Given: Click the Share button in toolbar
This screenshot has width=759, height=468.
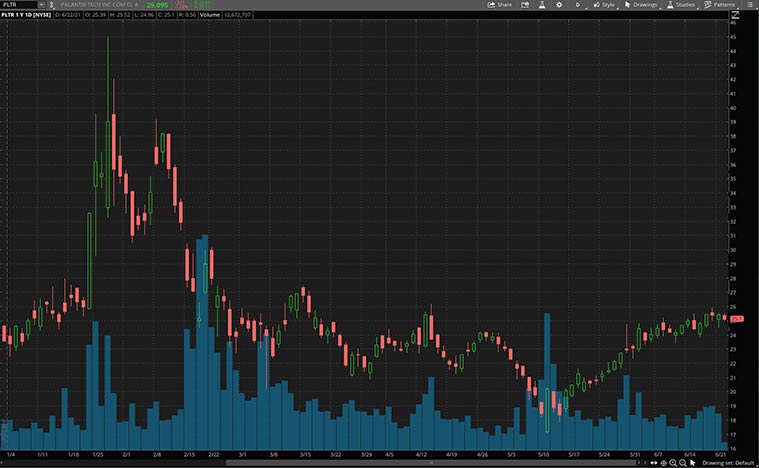Looking at the screenshot, I should (x=499, y=5).
